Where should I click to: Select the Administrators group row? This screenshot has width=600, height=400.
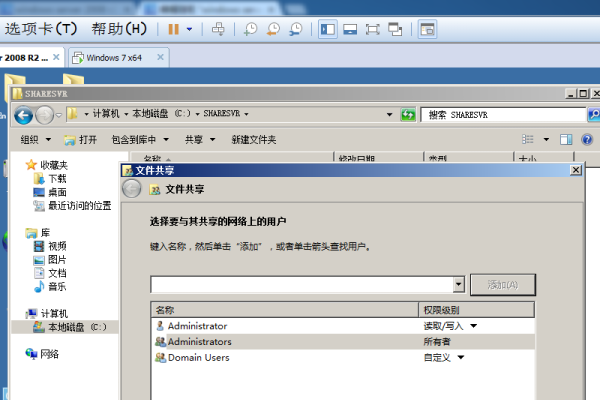click(x=343, y=342)
